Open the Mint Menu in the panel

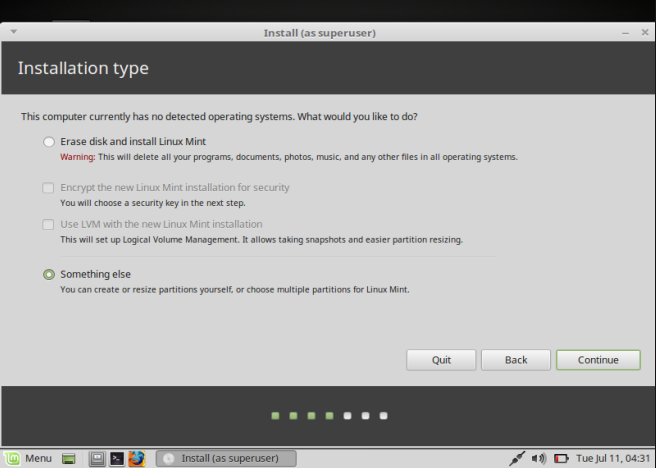point(28,458)
